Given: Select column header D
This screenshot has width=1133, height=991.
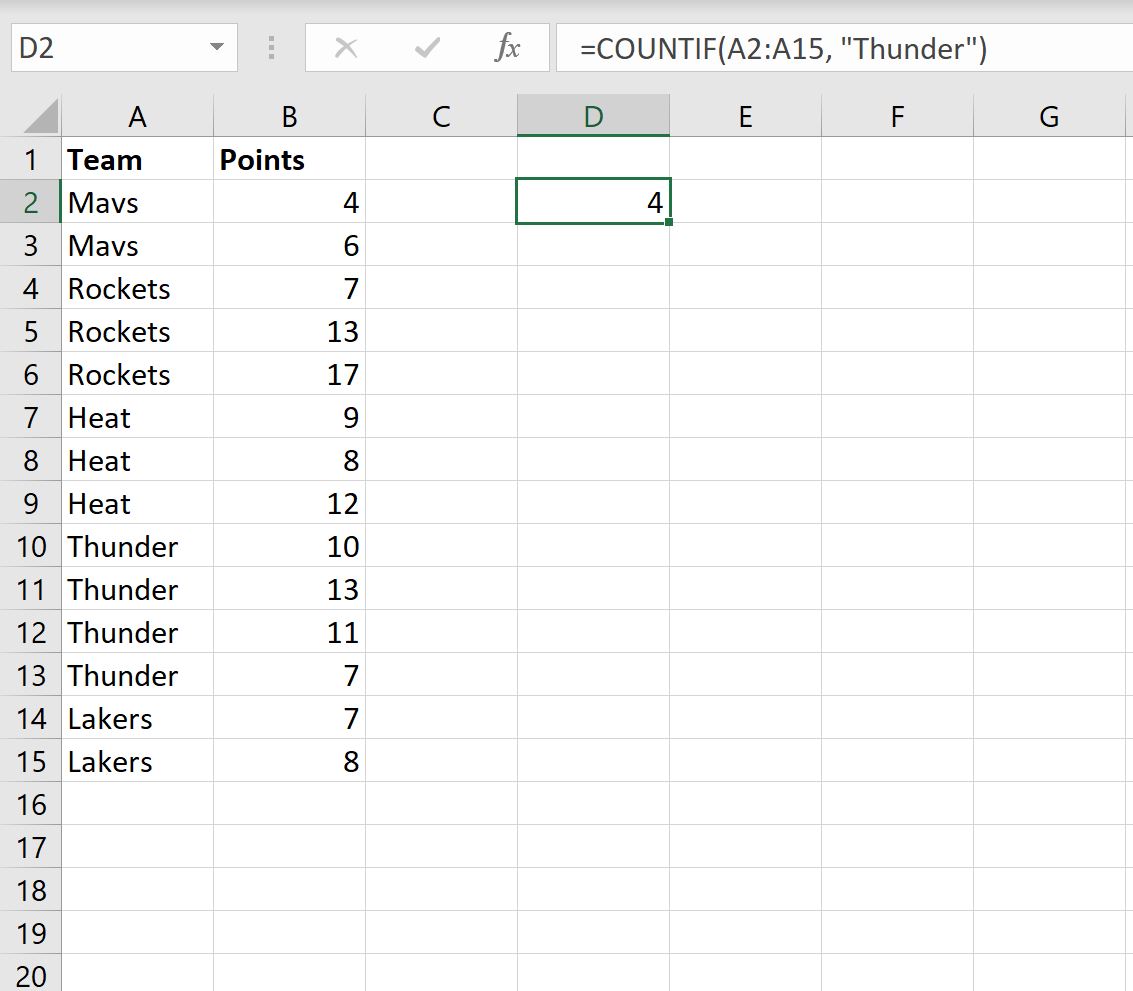Looking at the screenshot, I should (x=593, y=115).
